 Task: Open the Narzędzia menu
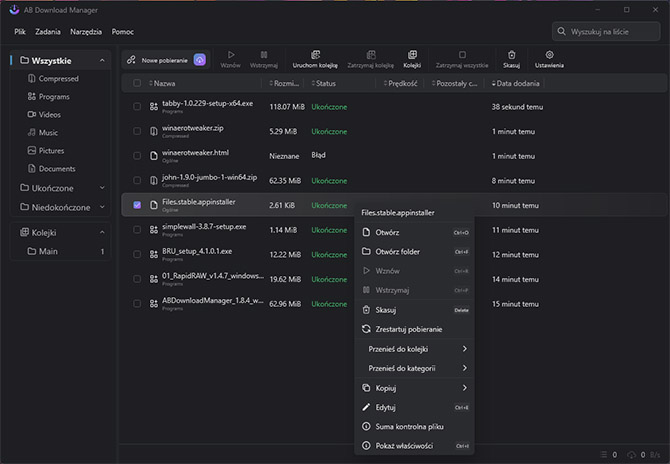pos(88,32)
